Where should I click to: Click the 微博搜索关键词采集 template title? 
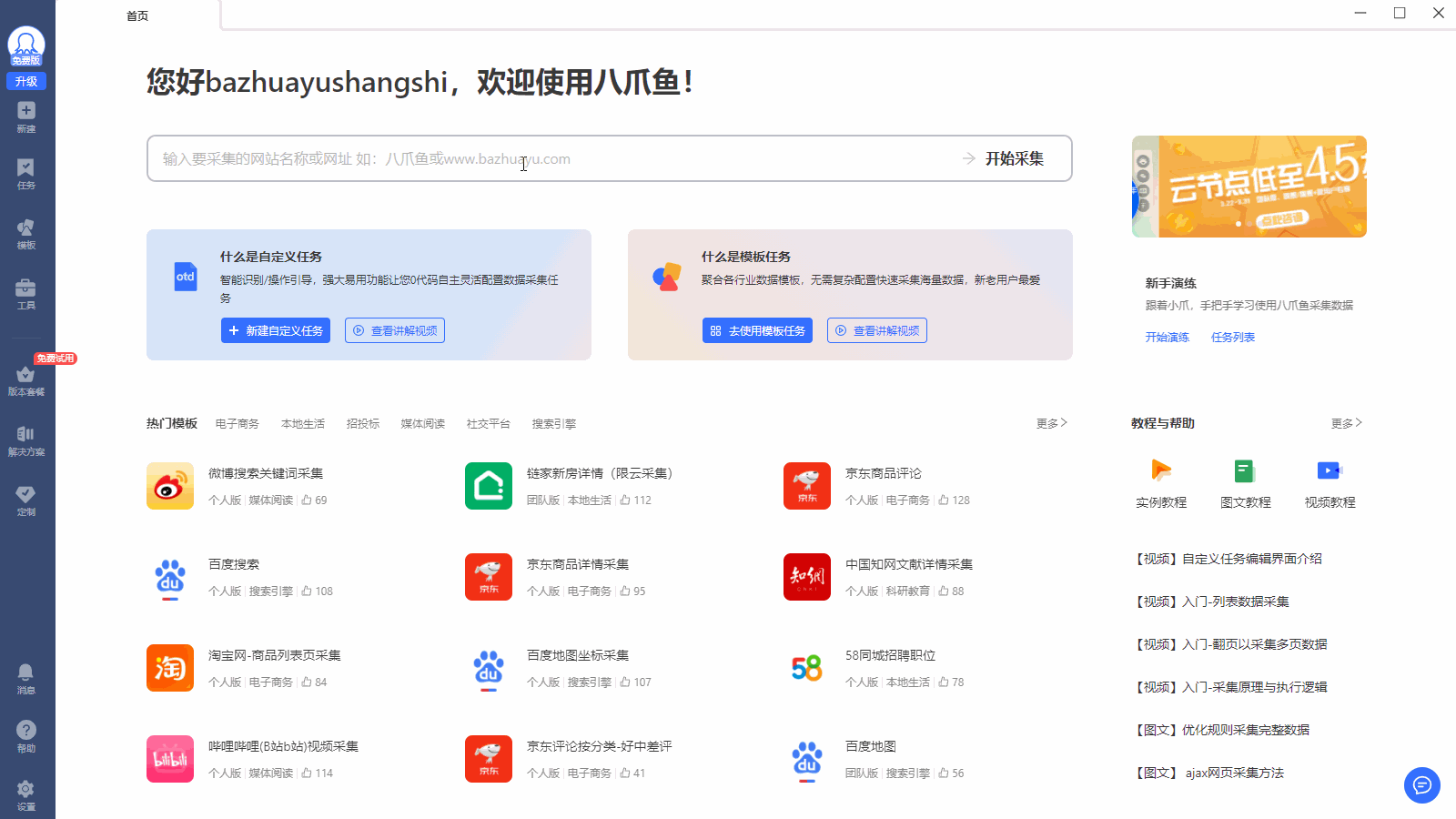[x=266, y=473]
